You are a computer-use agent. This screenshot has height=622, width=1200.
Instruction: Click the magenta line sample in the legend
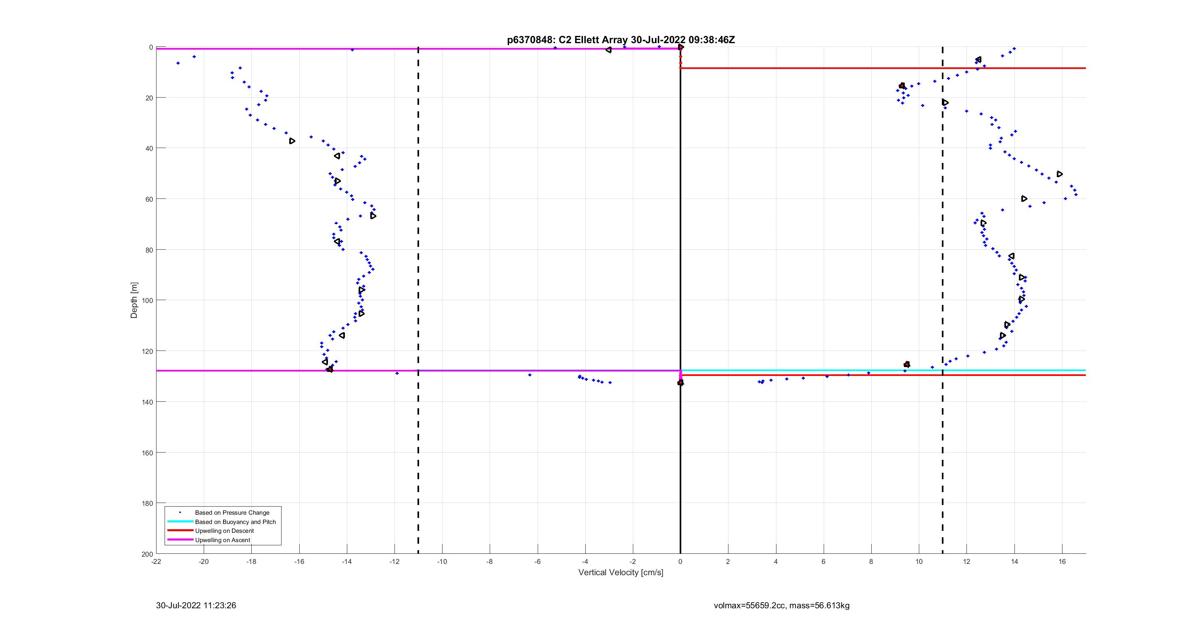[x=179, y=540]
